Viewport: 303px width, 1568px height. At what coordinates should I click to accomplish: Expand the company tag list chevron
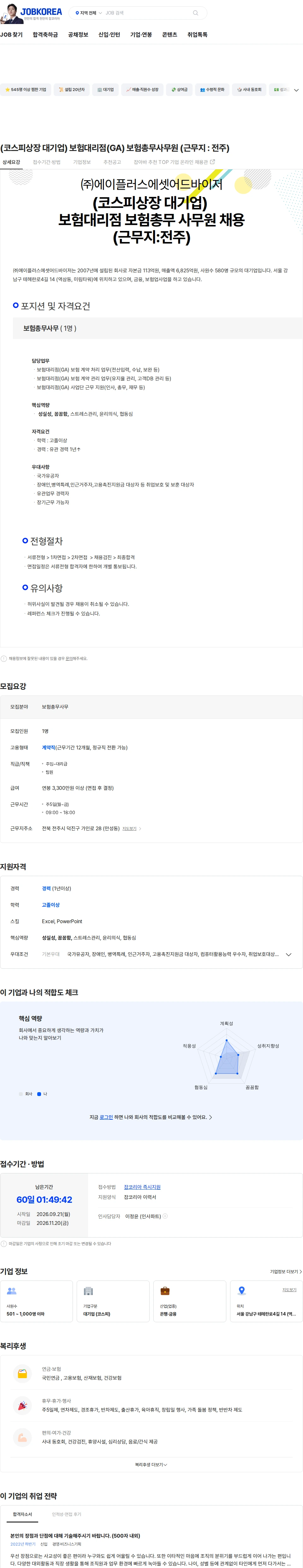click(296, 90)
